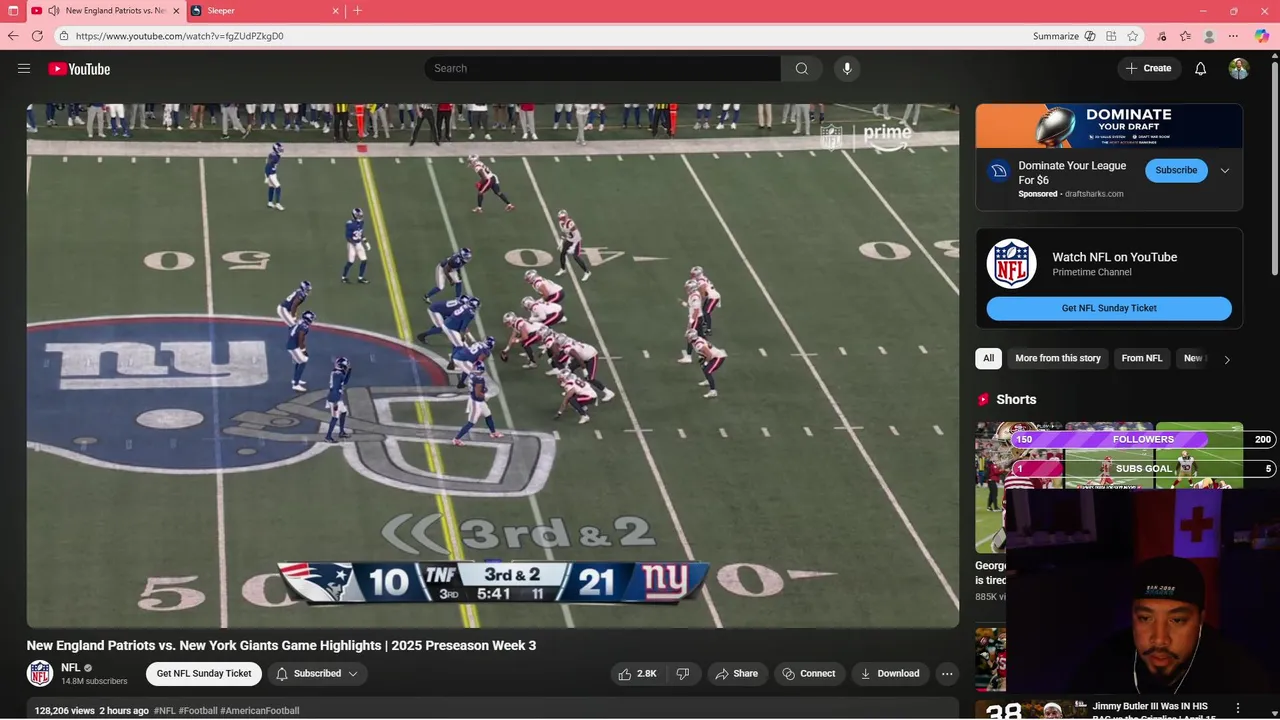Click the blue Get NFL Sunday Ticket button
Image resolution: width=1280 pixels, height=720 pixels.
click(x=1109, y=308)
